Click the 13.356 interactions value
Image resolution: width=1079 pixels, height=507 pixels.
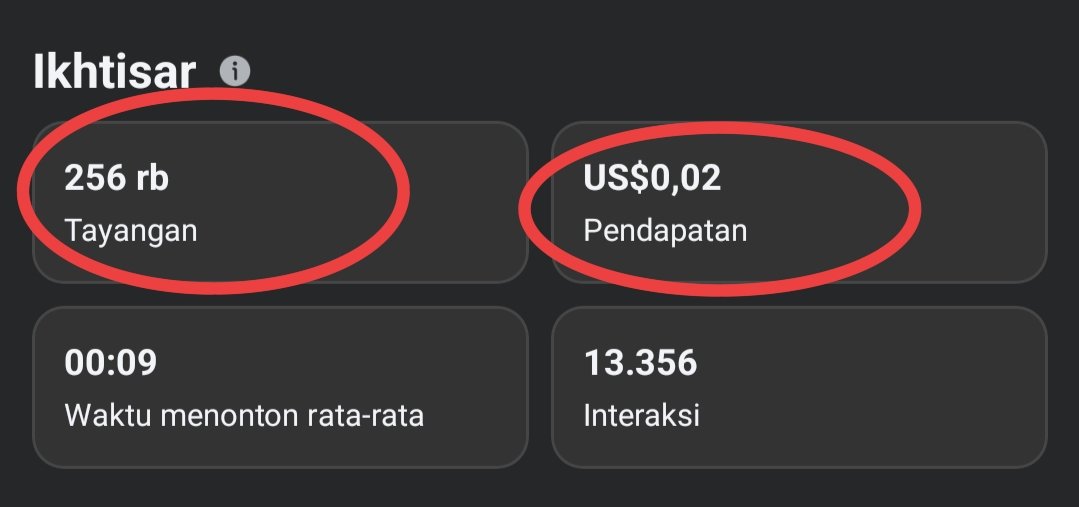click(640, 362)
